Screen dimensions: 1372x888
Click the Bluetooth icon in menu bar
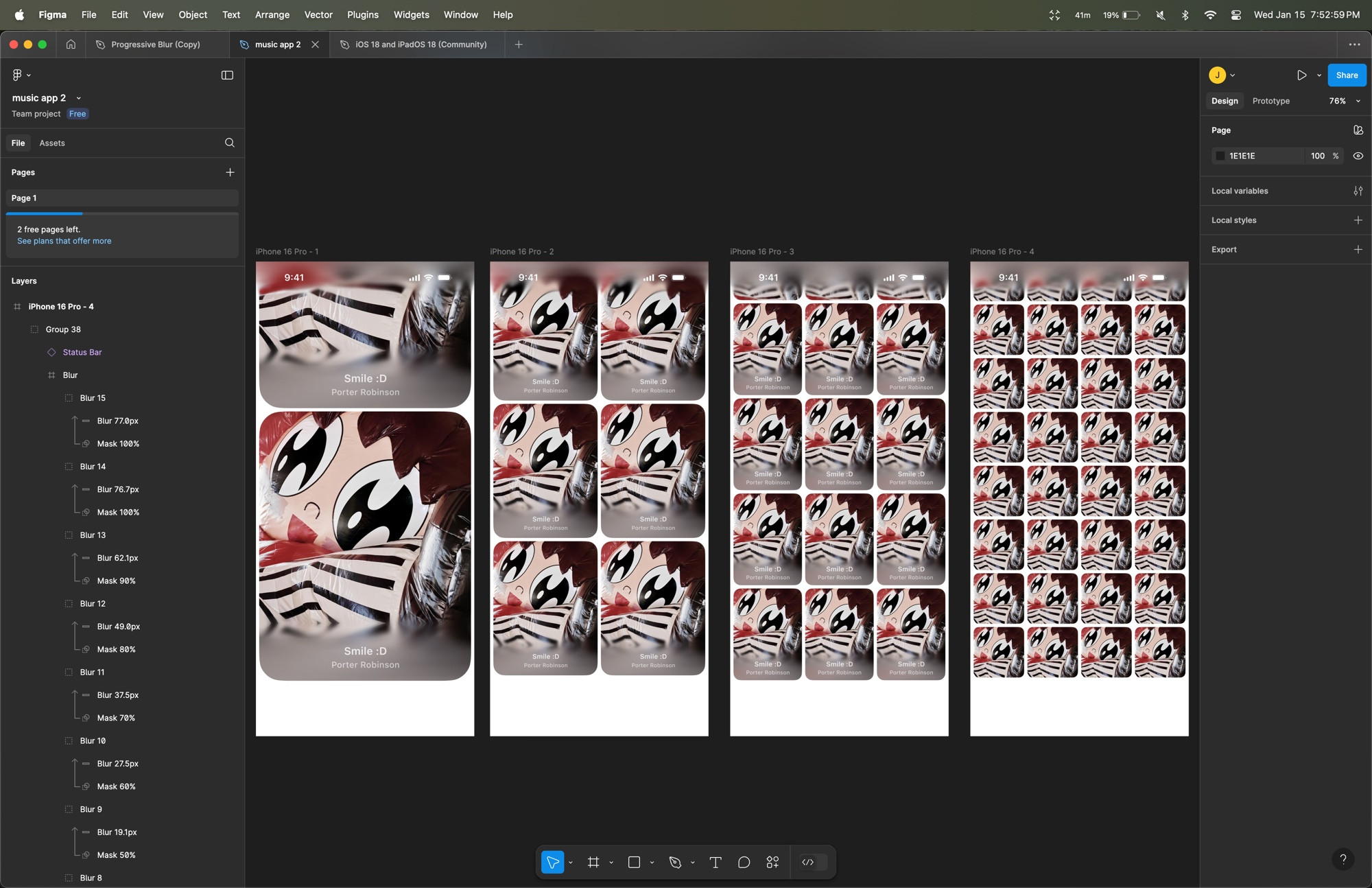click(x=1185, y=14)
